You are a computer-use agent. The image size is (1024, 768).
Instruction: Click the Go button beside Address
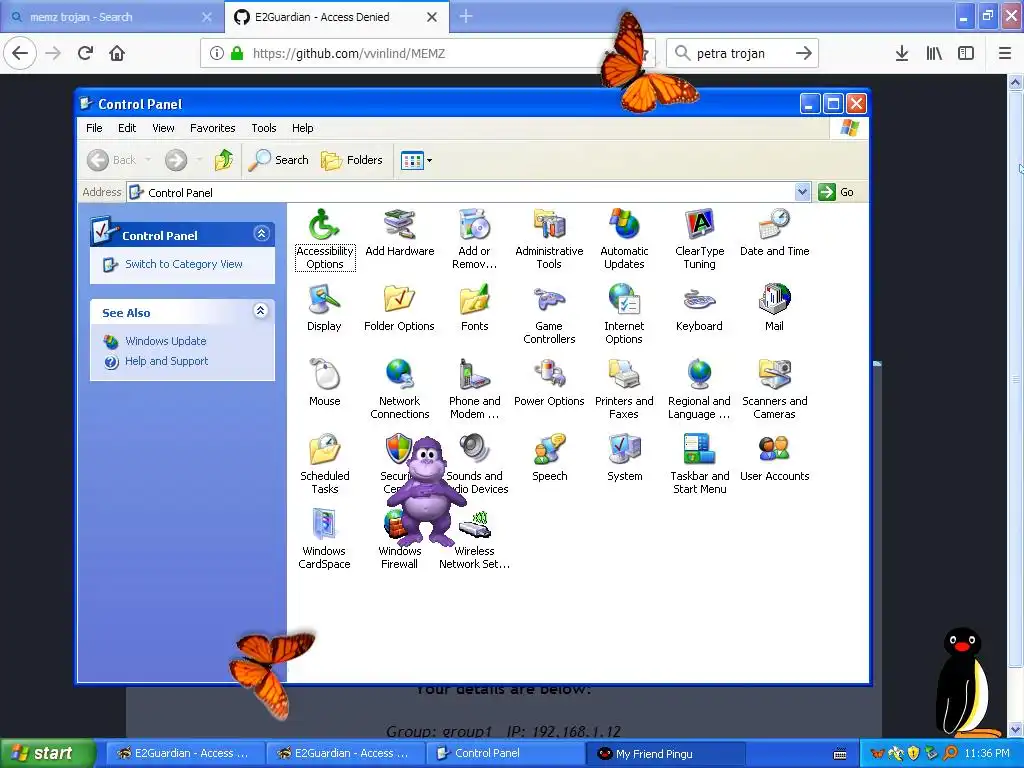(837, 192)
